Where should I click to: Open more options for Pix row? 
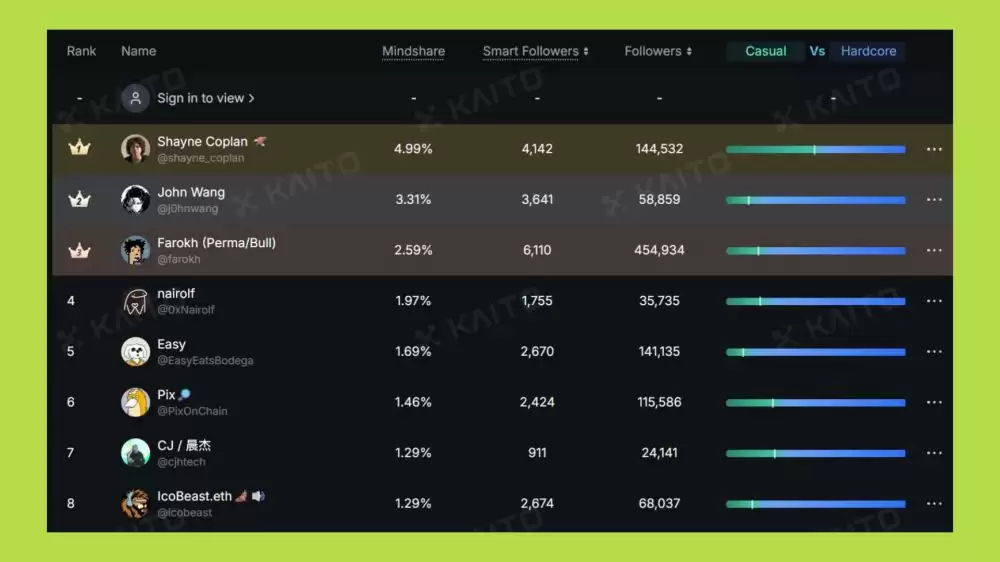(934, 402)
